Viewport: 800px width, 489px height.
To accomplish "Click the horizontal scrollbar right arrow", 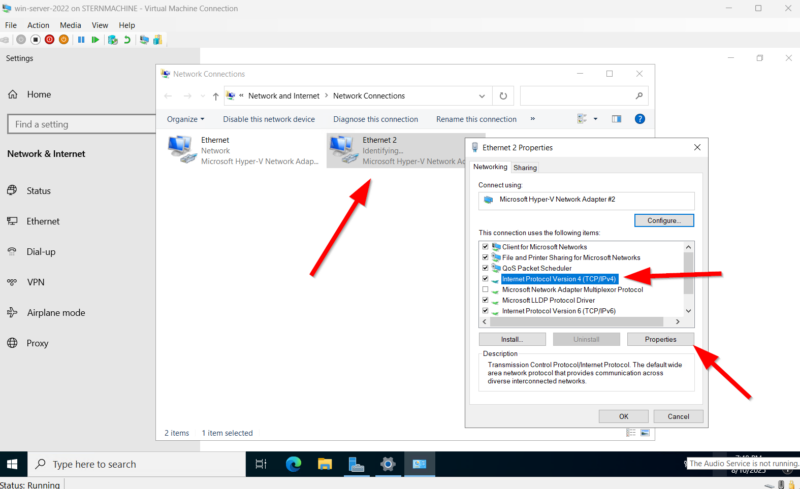I will click(x=678, y=322).
